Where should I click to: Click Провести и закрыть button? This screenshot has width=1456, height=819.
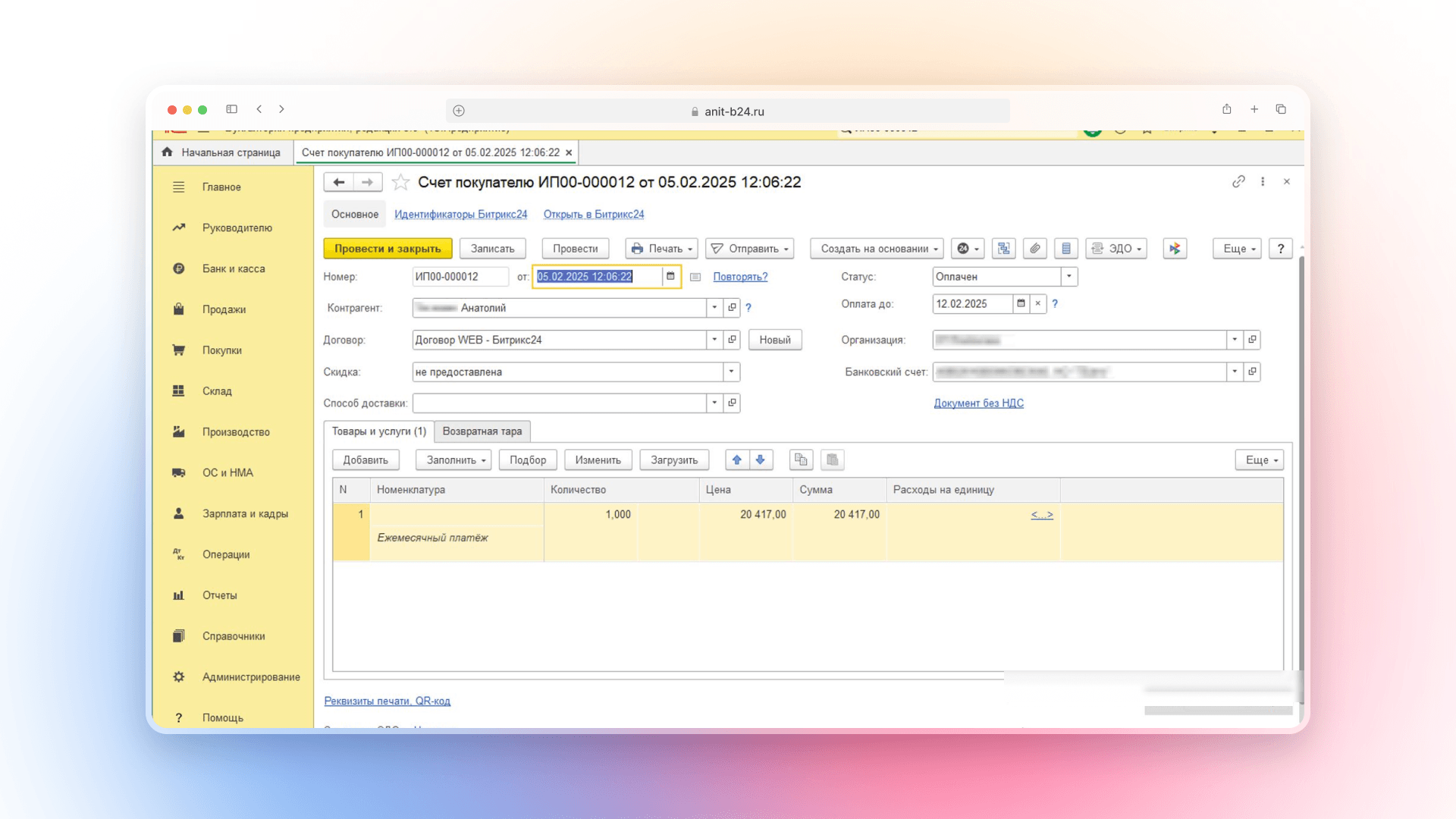388,249
